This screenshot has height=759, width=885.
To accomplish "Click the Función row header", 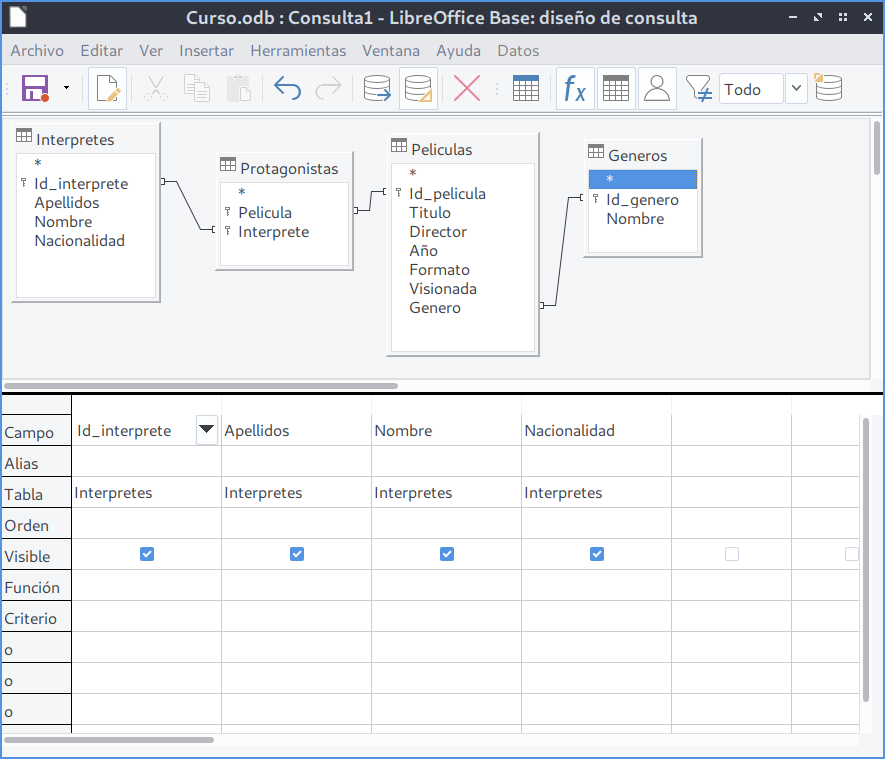I will (36, 587).
